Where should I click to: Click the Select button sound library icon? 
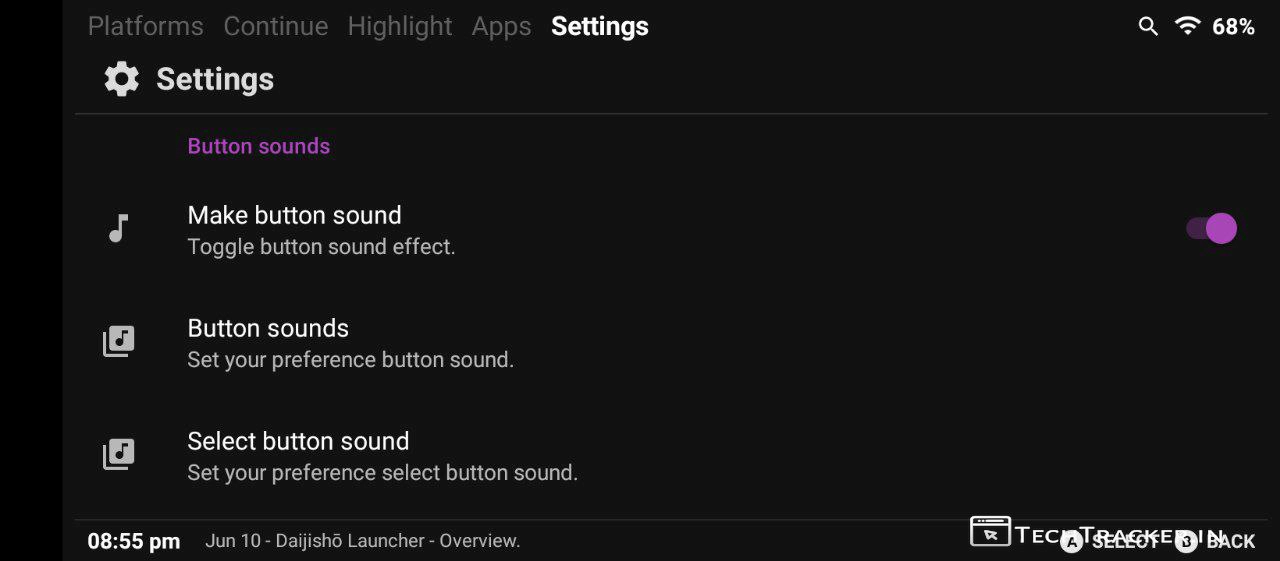[x=119, y=455]
